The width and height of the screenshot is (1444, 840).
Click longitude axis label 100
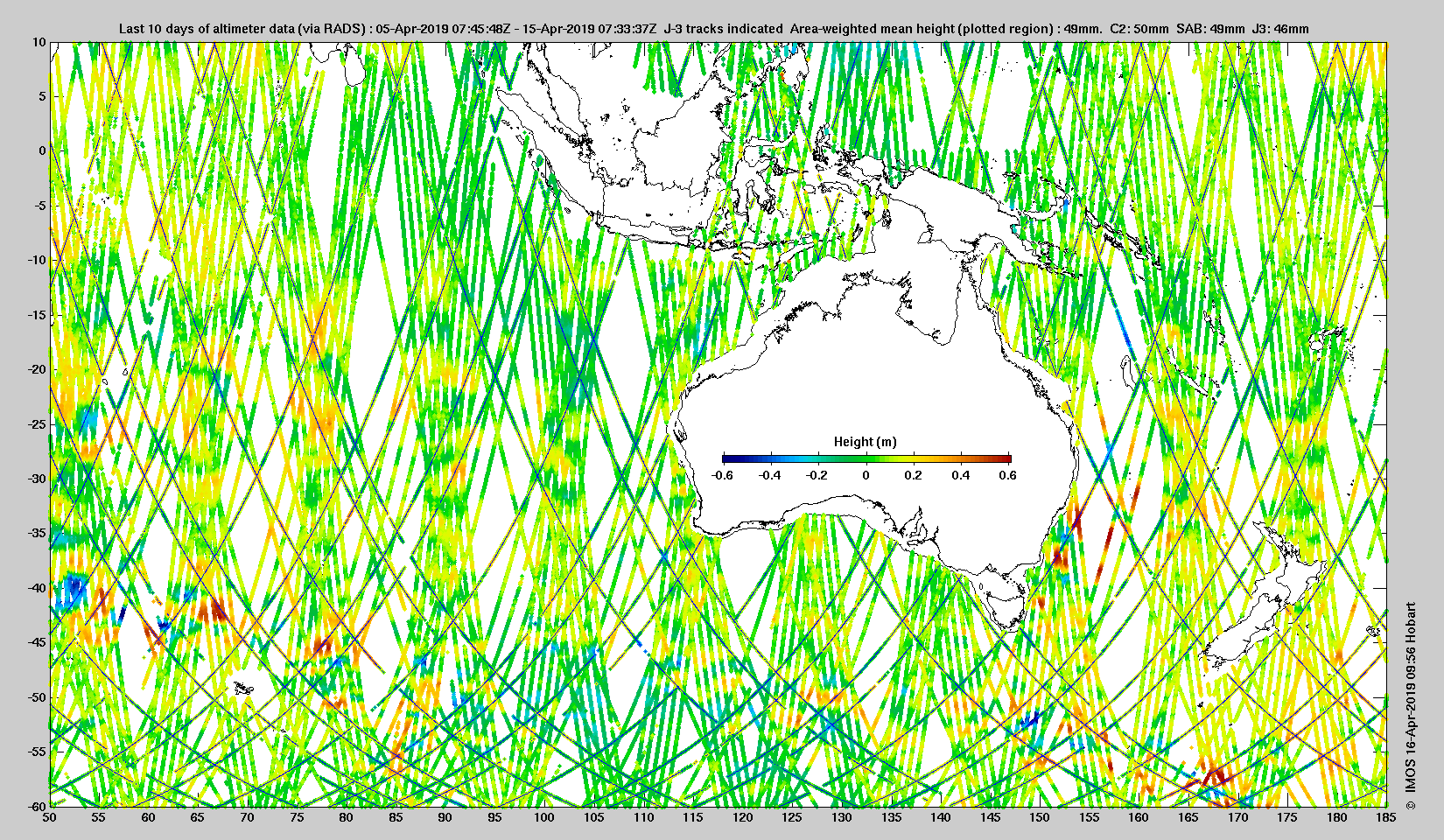(544, 817)
